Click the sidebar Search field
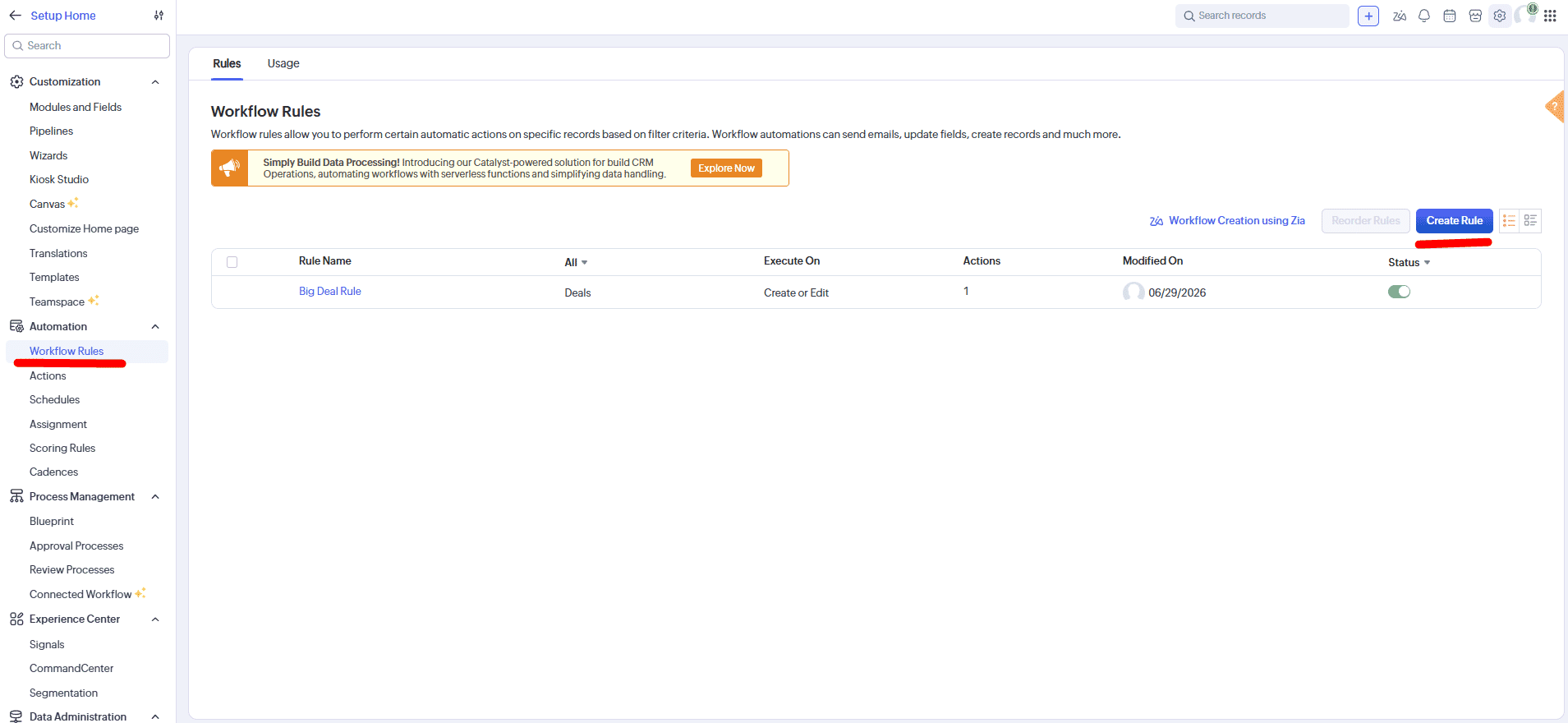Image resolution: width=1568 pixels, height=723 pixels. pyautogui.click(x=87, y=46)
